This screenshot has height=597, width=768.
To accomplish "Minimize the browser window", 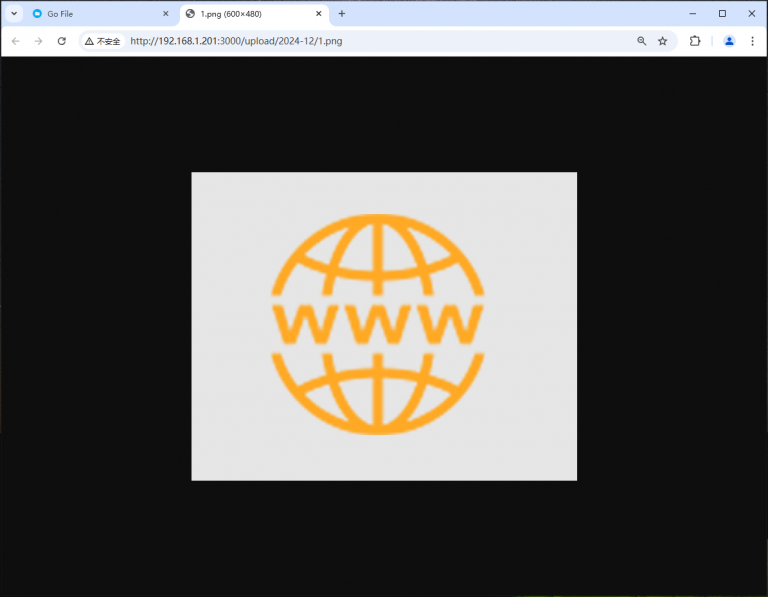I will (692, 14).
